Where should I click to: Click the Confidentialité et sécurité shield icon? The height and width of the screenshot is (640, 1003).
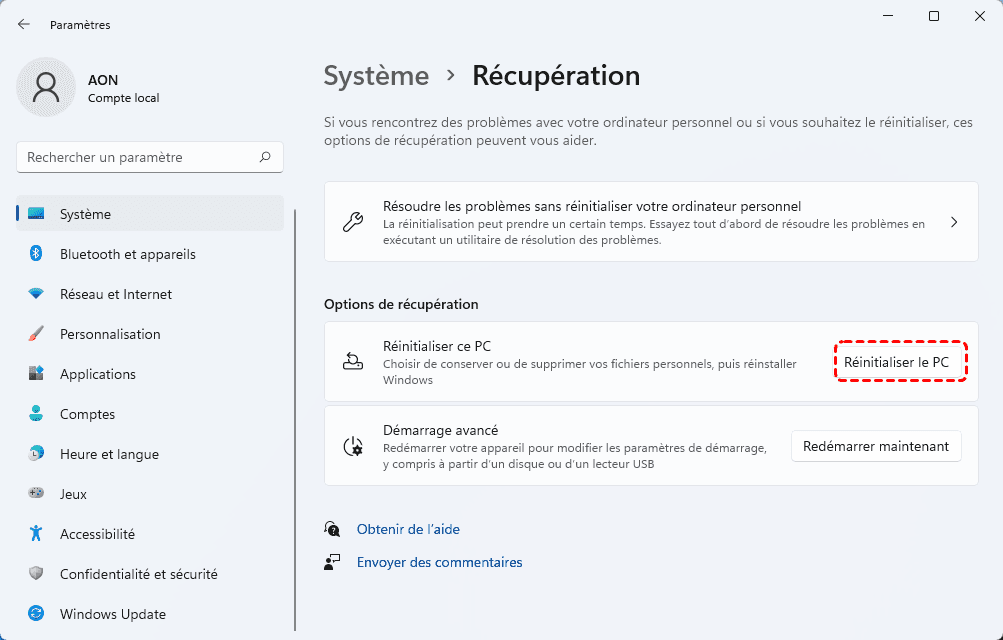(x=37, y=574)
